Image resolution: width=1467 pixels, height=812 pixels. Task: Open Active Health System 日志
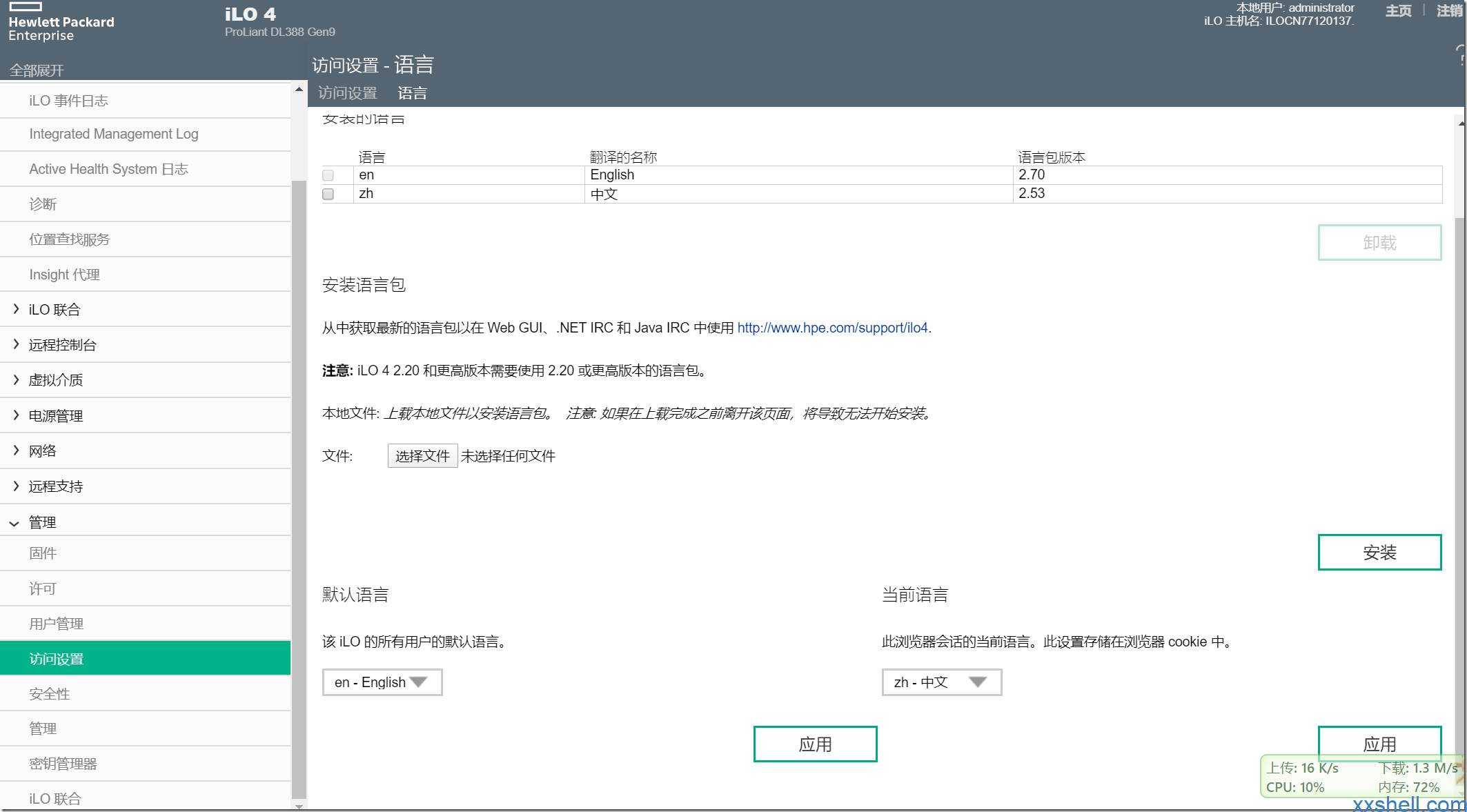(x=145, y=169)
